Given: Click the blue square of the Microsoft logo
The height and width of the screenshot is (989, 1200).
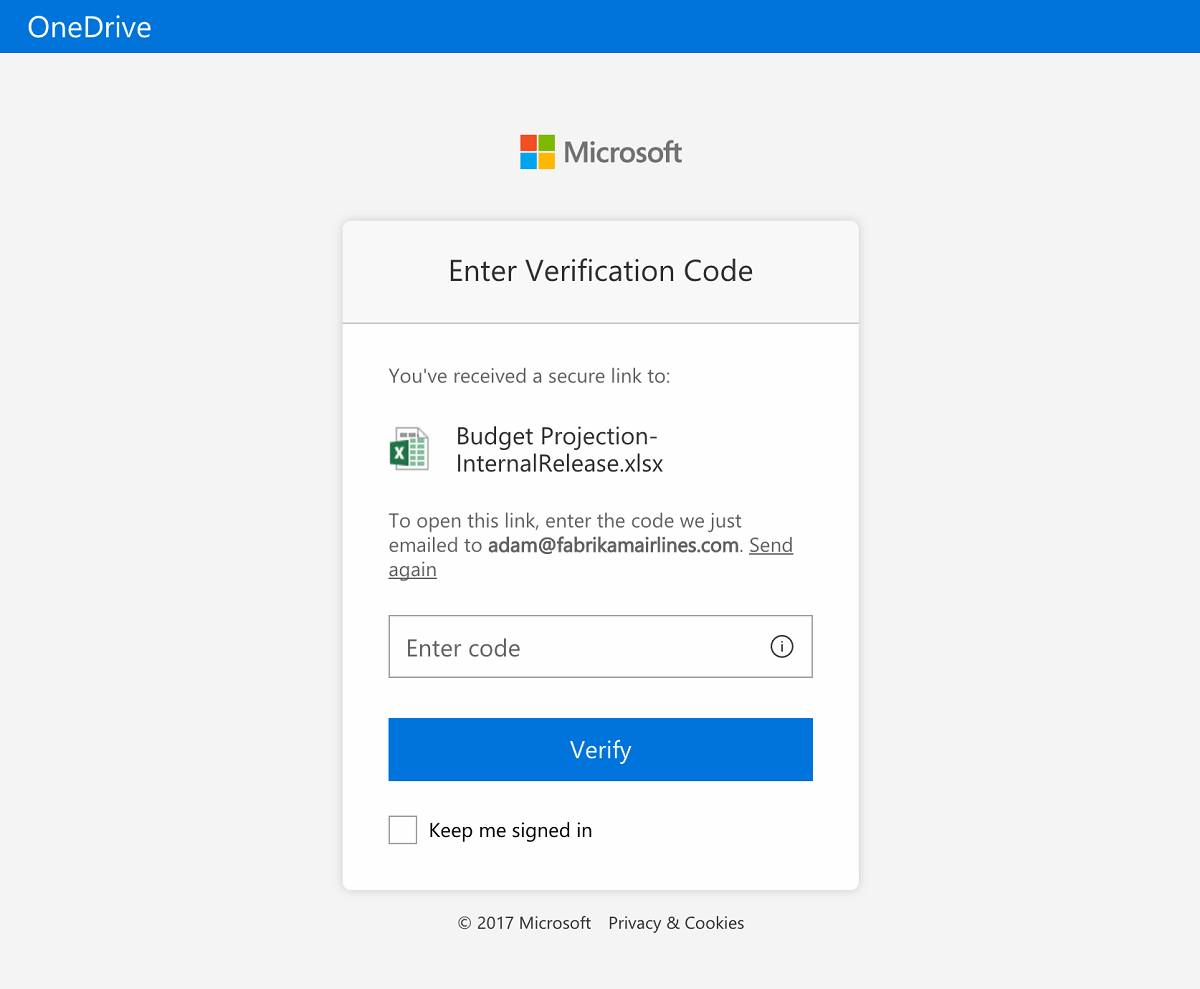Looking at the screenshot, I should (x=527, y=160).
